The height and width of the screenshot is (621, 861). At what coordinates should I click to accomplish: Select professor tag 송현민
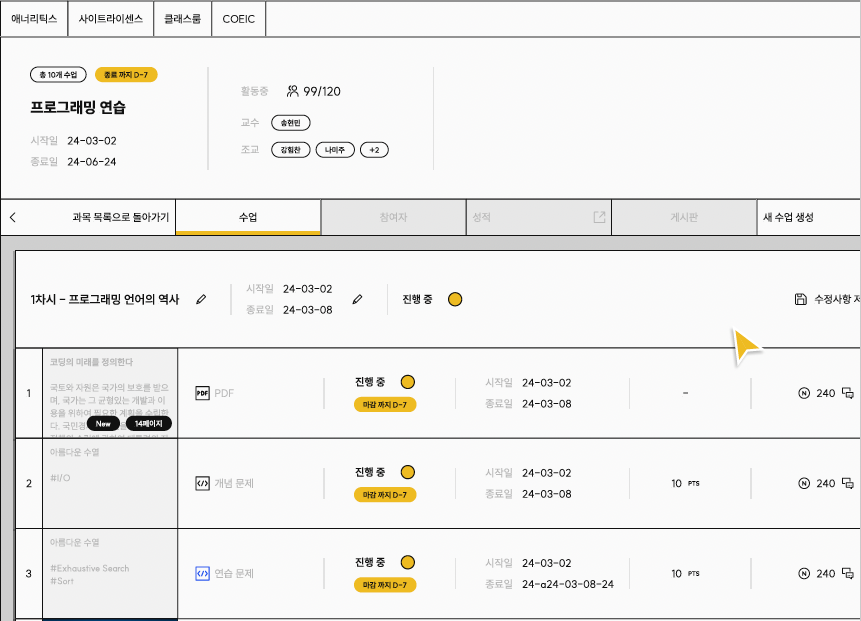pos(290,123)
